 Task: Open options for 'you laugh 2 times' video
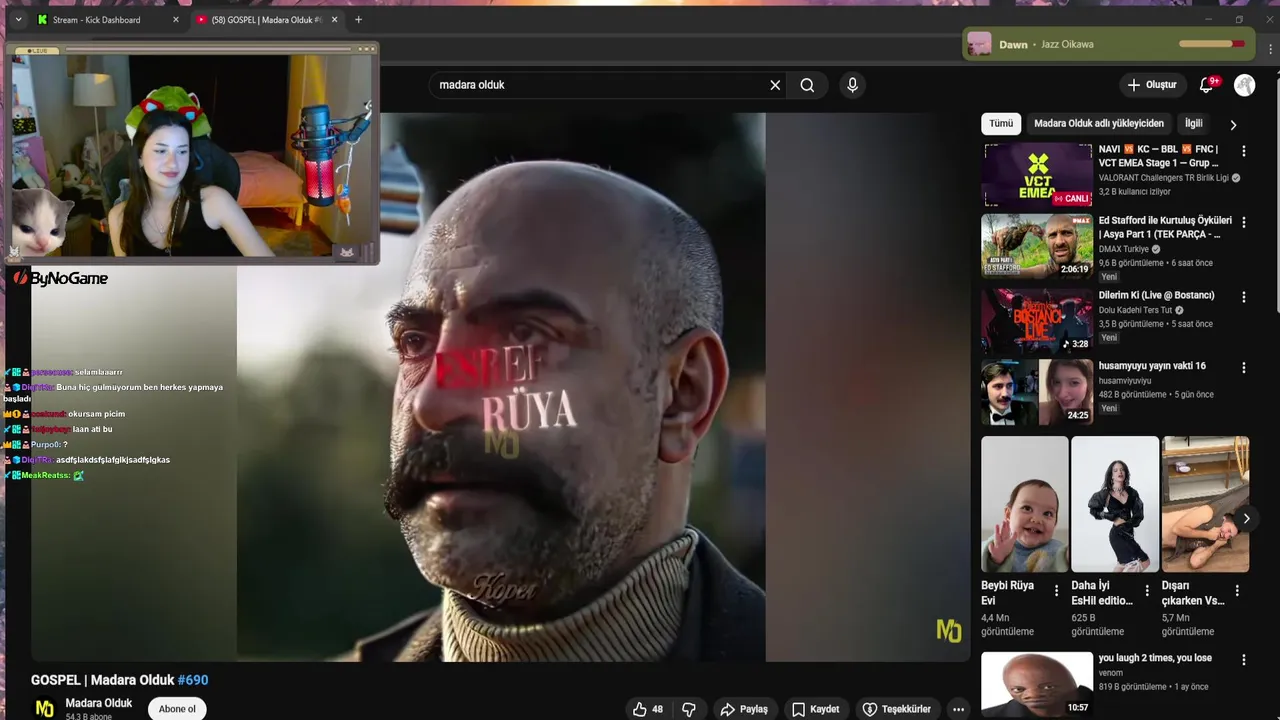1244,660
